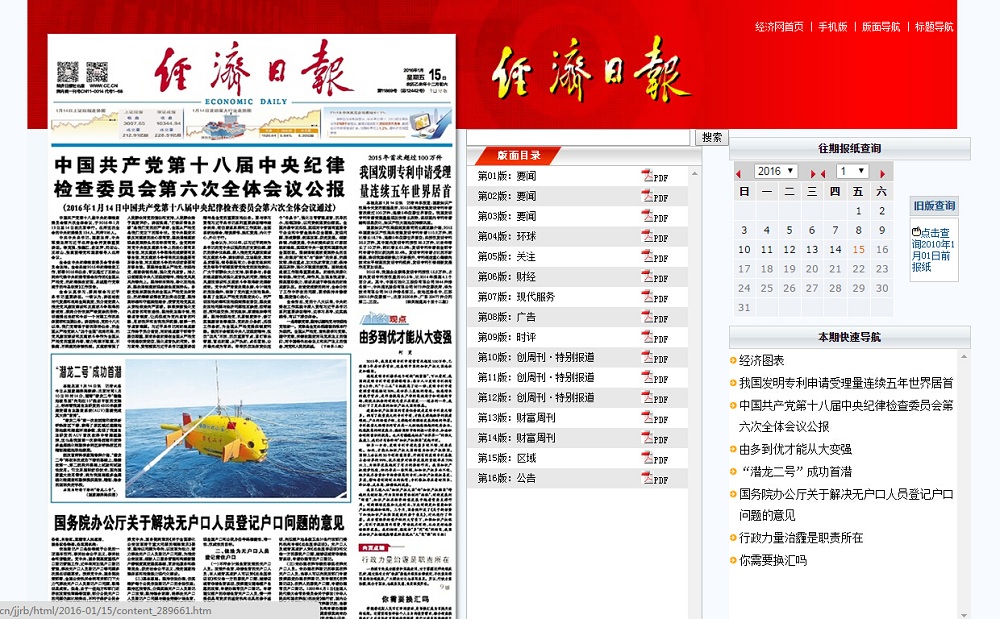This screenshot has width=1000, height=619.
Task: Open PDF for 第11版 创周刊·特别报道
Action: (x=654, y=377)
